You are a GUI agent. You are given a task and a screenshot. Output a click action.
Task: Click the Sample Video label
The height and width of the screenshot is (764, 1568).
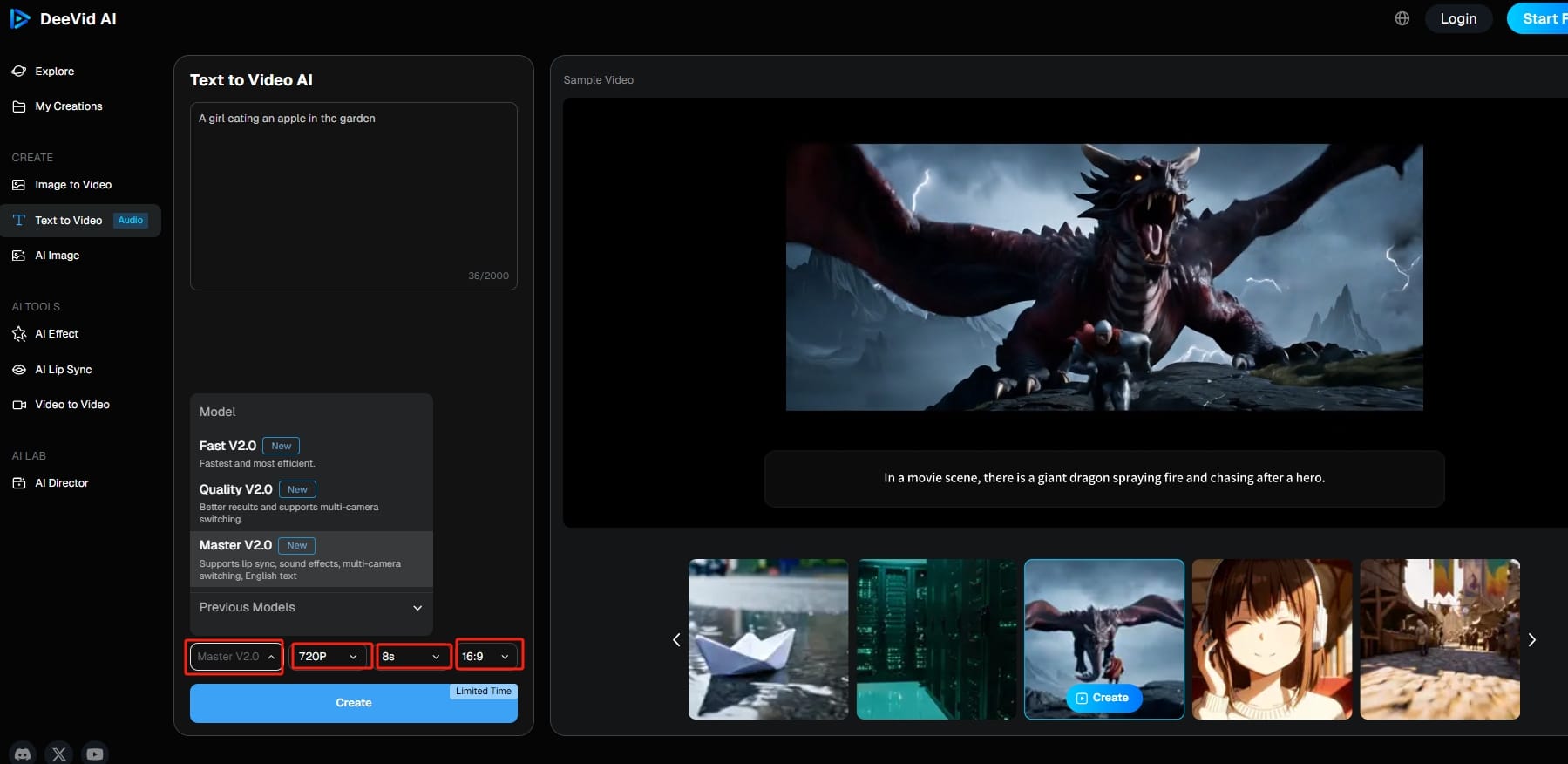point(598,79)
